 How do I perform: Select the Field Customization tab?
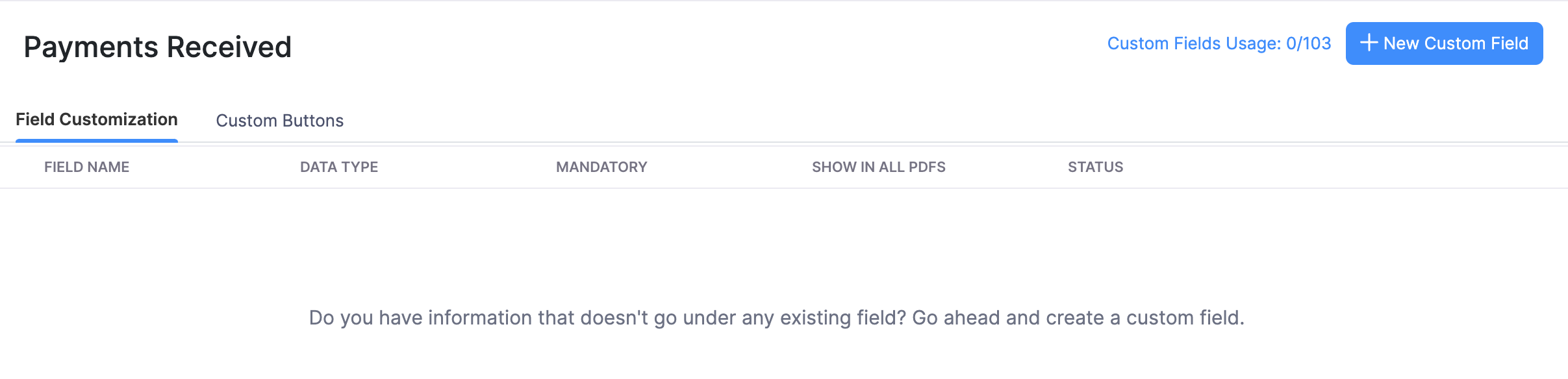coord(96,119)
